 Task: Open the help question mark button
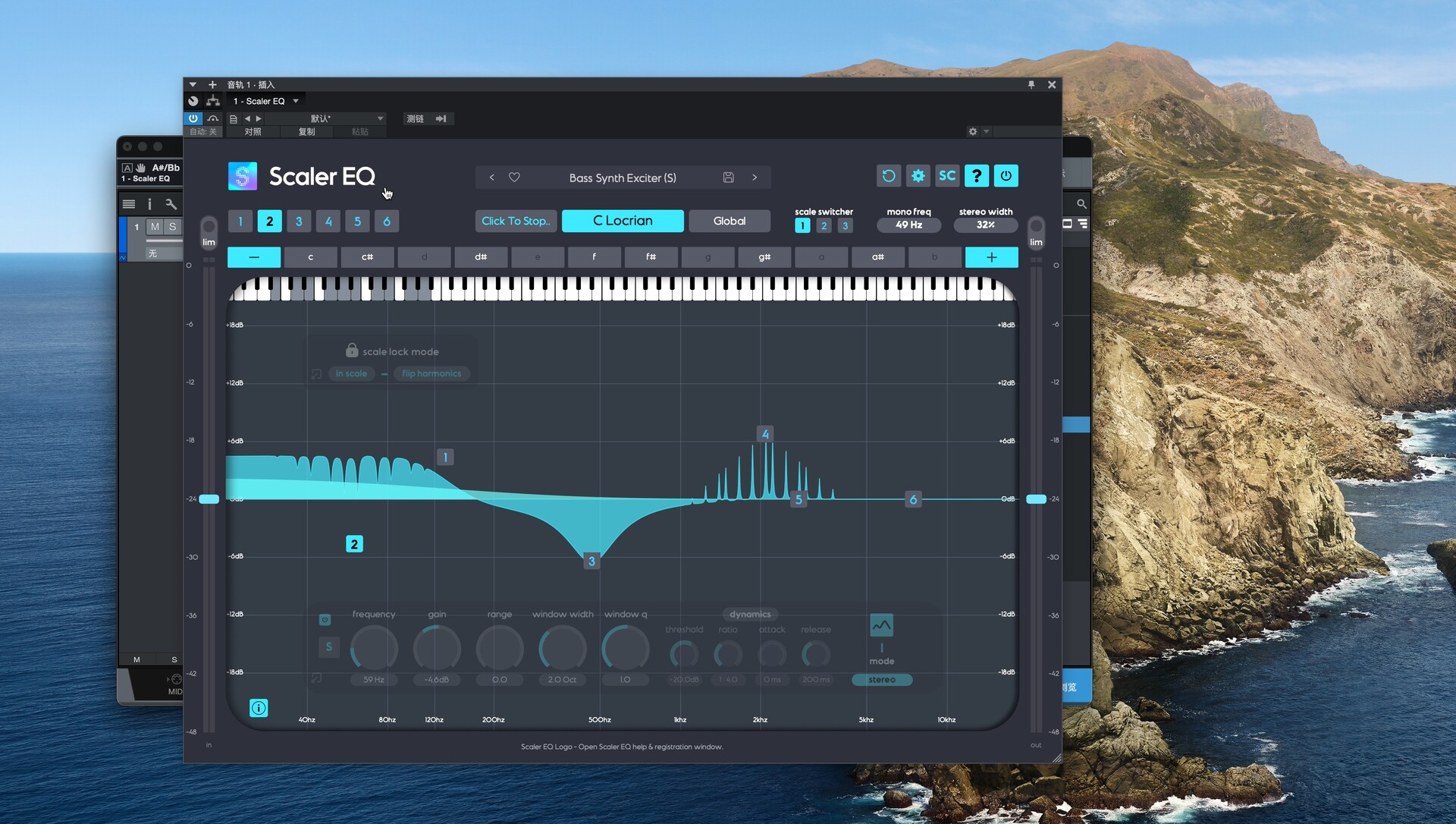pos(977,176)
